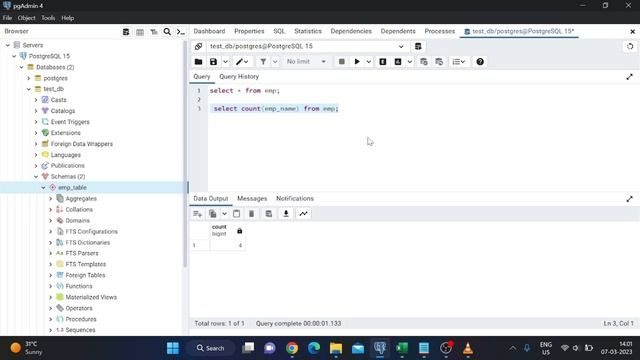640x360 pixels.
Task: Open Excel from taskbar
Action: 402,348
